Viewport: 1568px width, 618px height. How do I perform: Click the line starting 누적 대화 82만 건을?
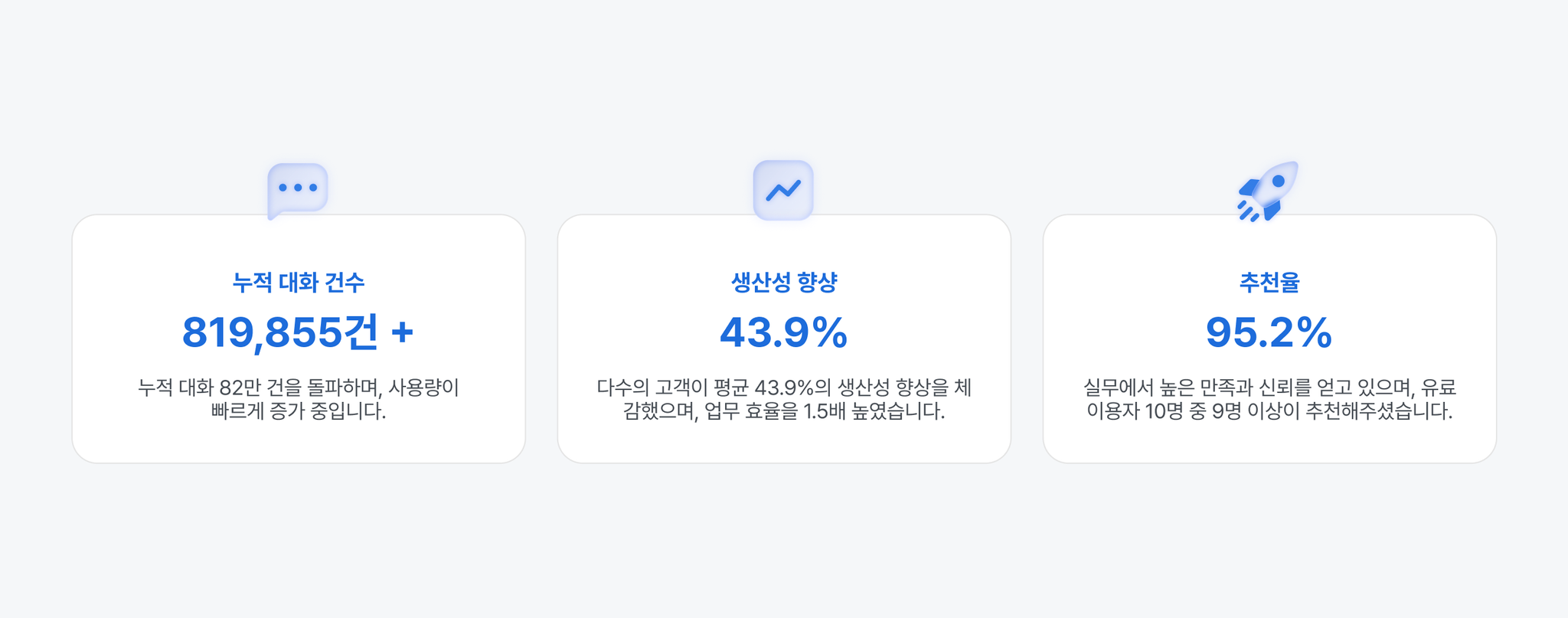(x=299, y=387)
